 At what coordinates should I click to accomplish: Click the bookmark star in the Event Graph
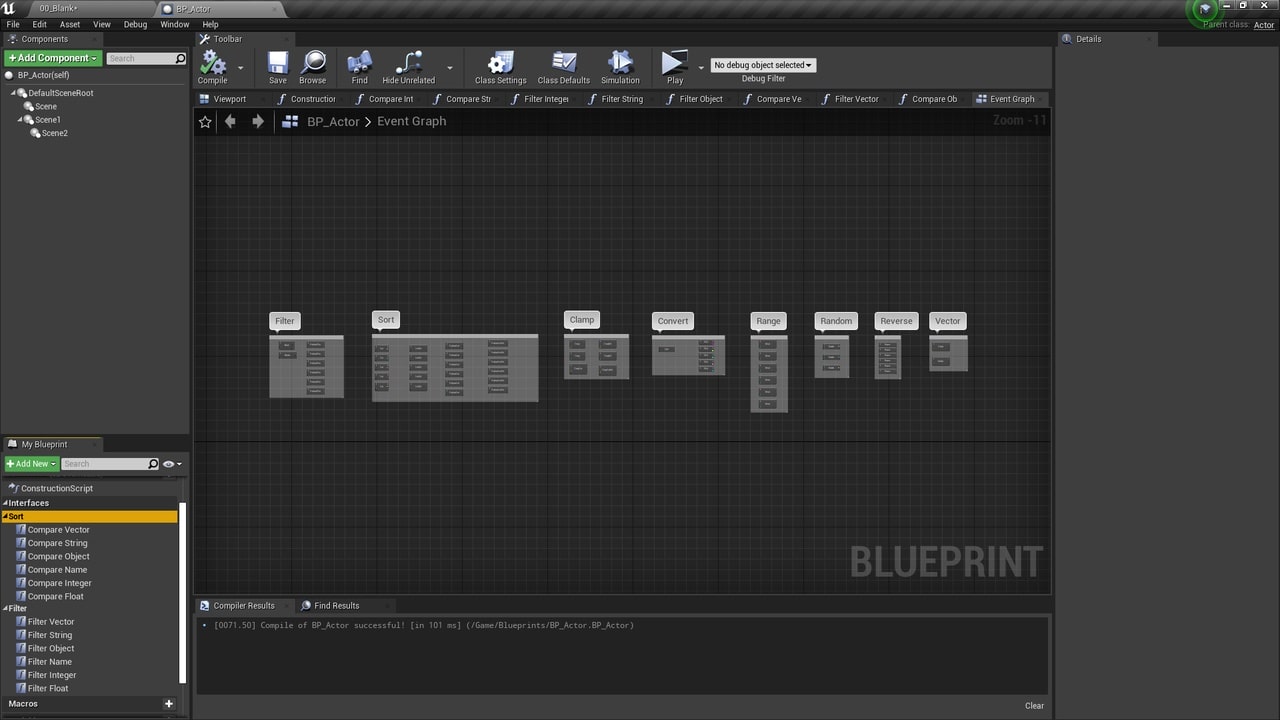coord(205,121)
